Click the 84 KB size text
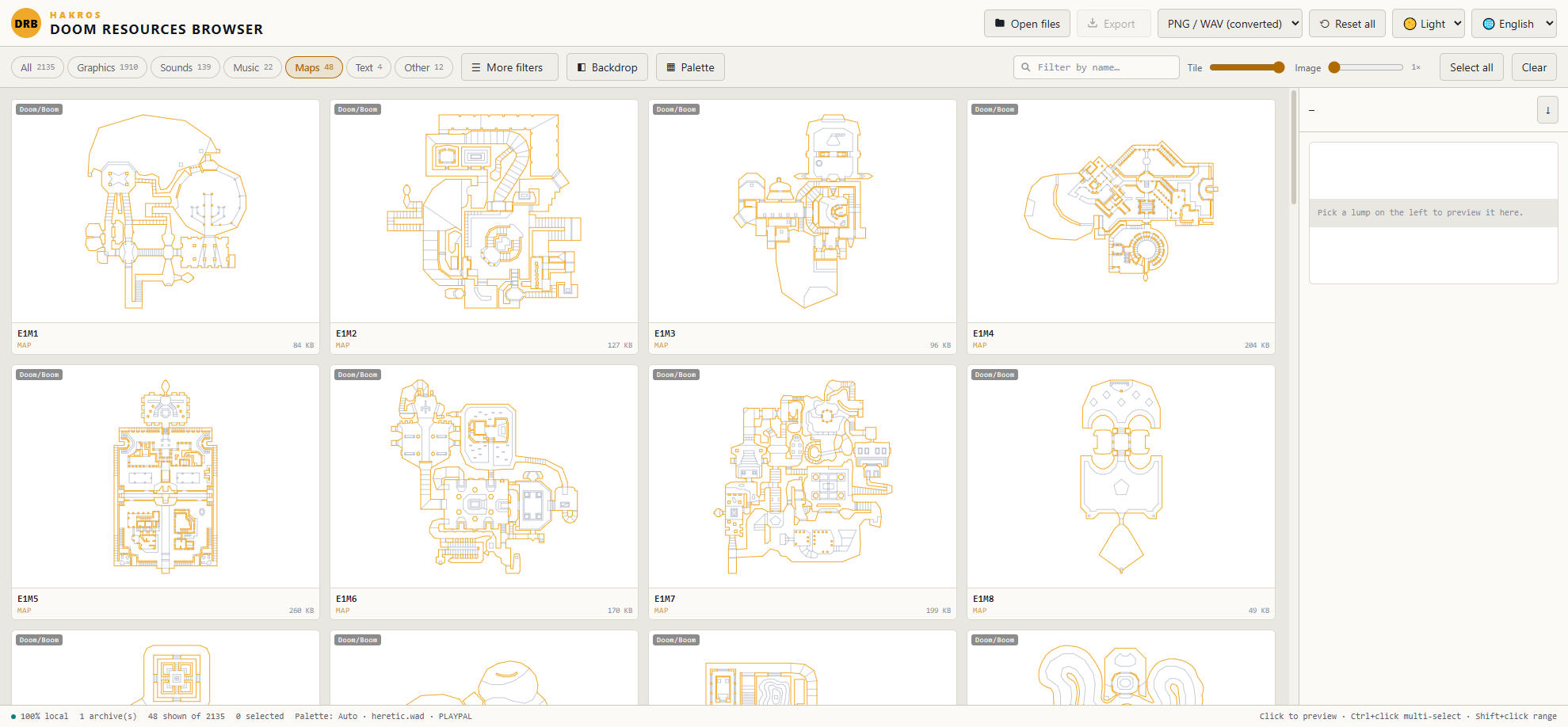This screenshot has width=1568, height=727. point(303,345)
